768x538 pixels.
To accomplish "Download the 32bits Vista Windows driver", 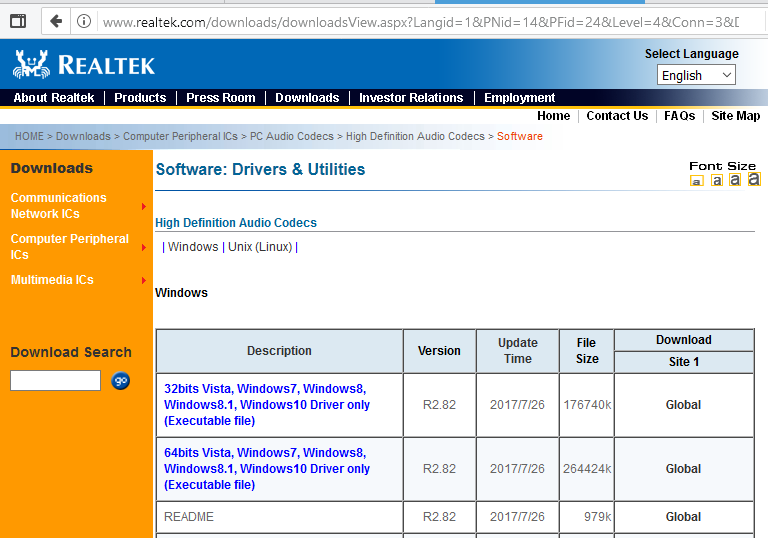I will [267, 405].
